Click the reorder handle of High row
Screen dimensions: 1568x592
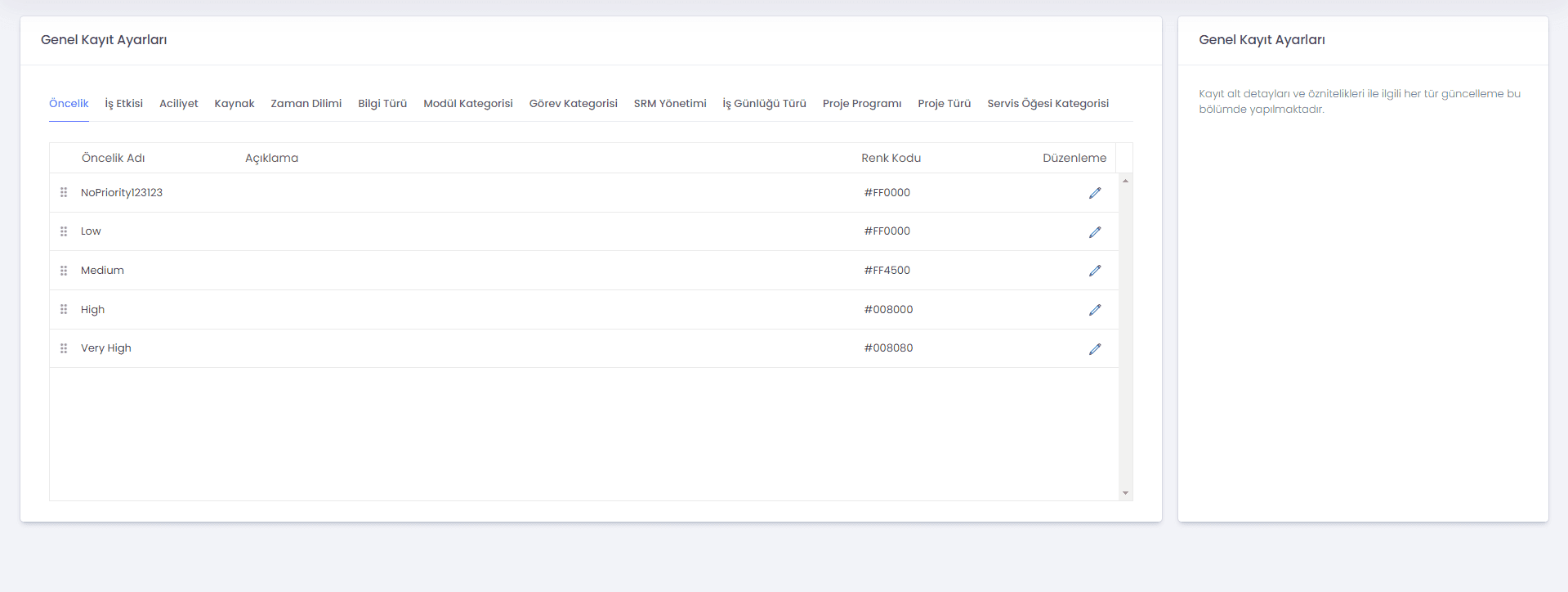64,309
